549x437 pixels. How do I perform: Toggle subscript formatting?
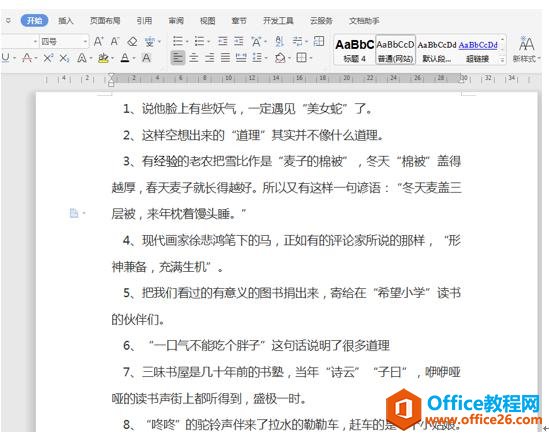(x=64, y=58)
